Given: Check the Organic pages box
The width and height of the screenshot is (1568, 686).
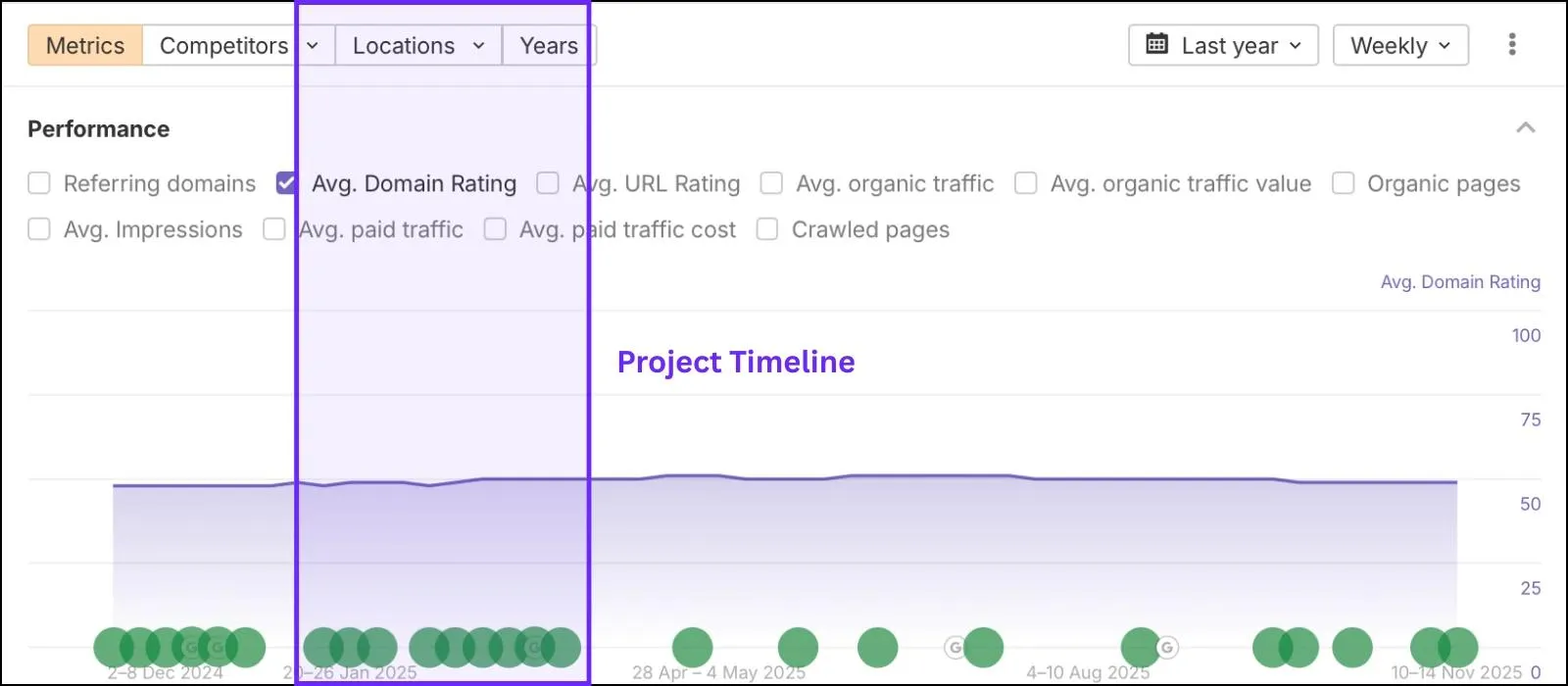Looking at the screenshot, I should (1343, 183).
